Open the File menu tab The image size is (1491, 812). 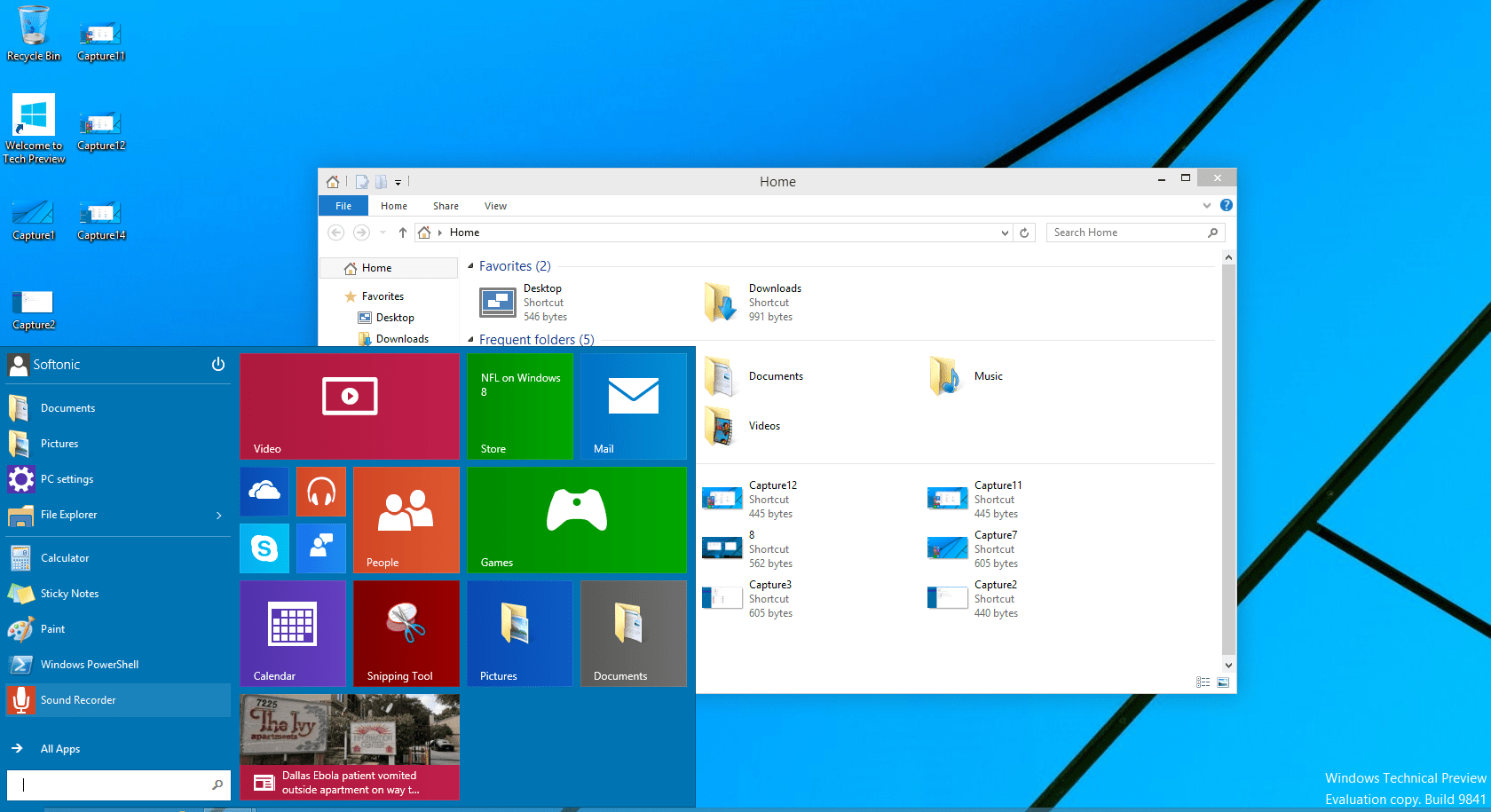(x=343, y=206)
